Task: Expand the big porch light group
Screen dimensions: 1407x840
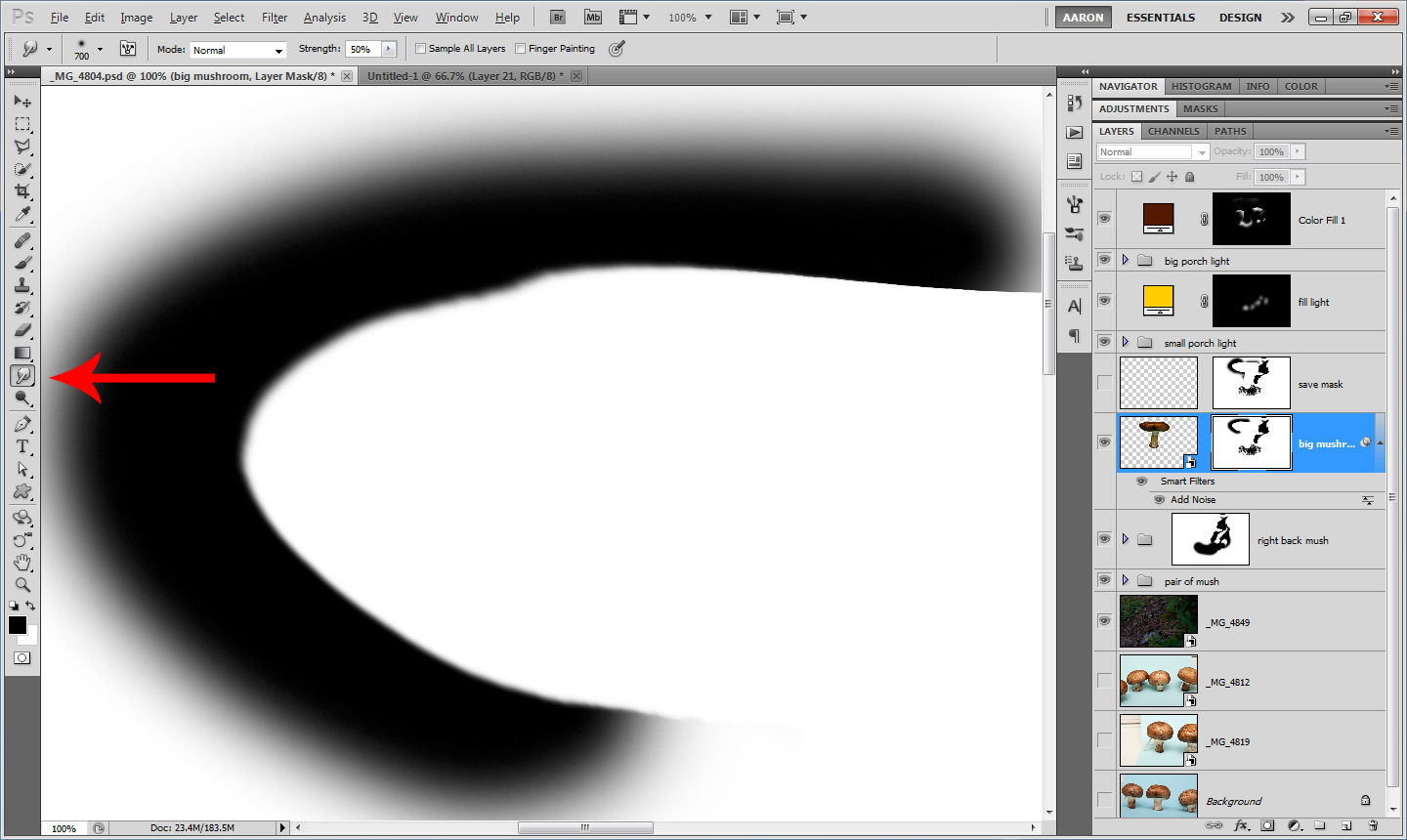Action: pyautogui.click(x=1126, y=260)
